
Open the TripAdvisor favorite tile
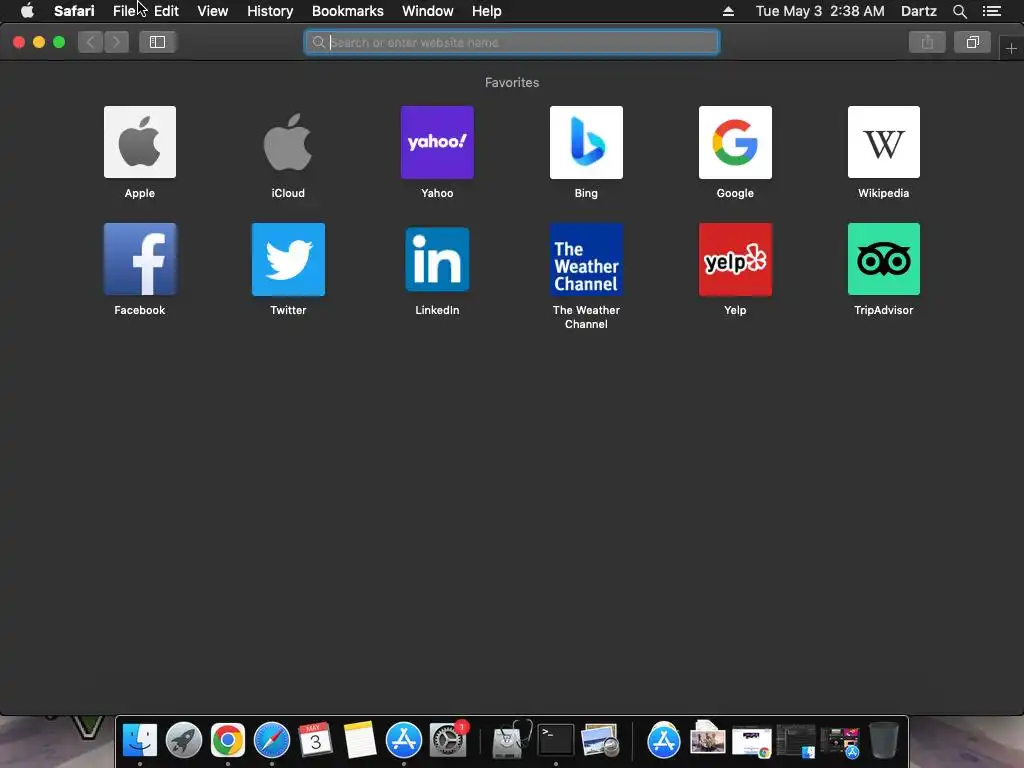884,259
